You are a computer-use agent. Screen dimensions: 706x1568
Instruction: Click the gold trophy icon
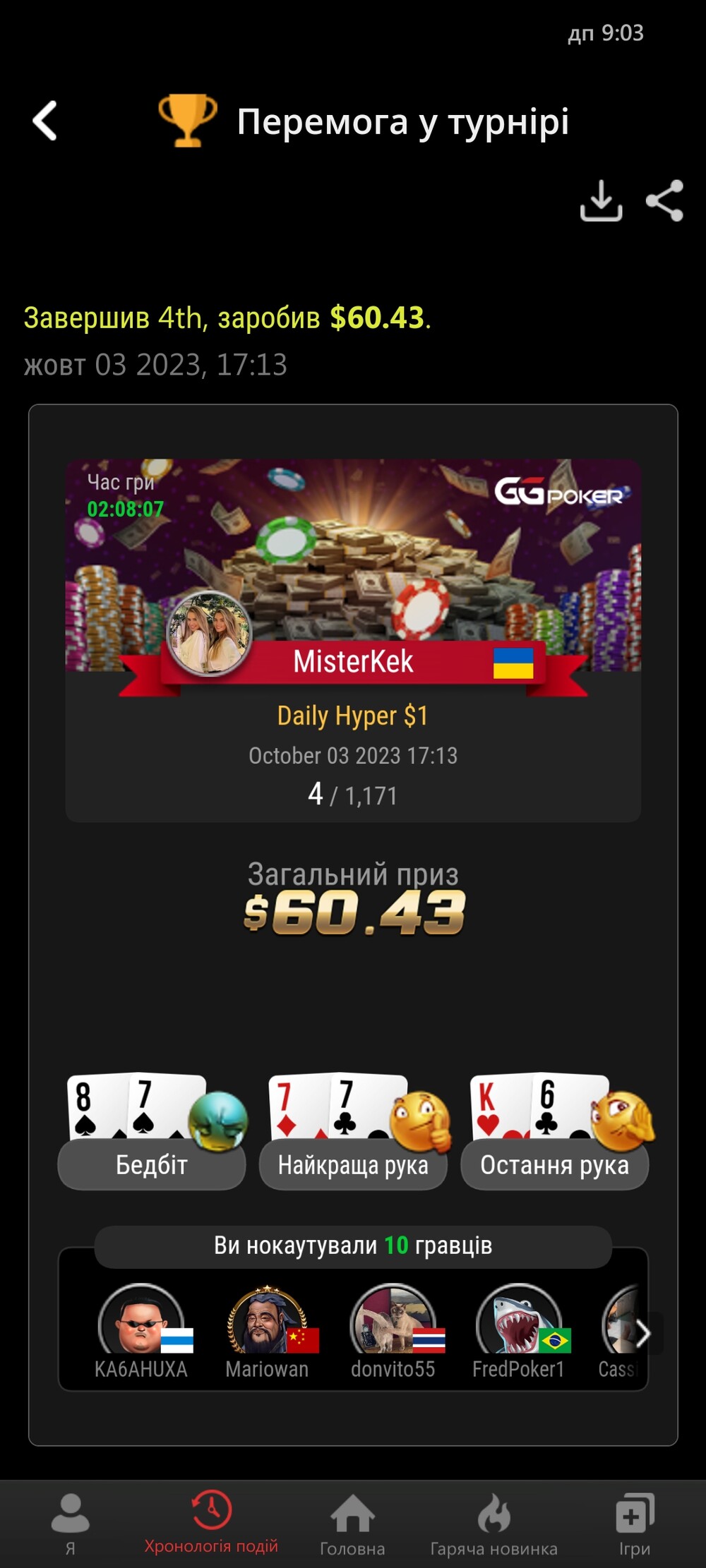187,121
